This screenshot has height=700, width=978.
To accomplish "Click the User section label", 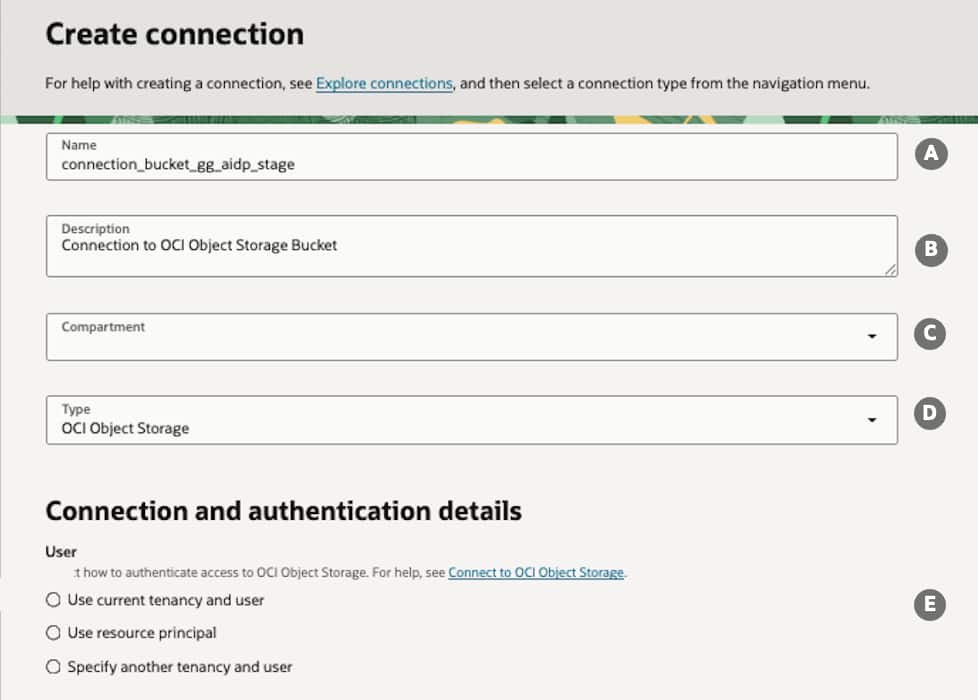I will tap(61, 551).
